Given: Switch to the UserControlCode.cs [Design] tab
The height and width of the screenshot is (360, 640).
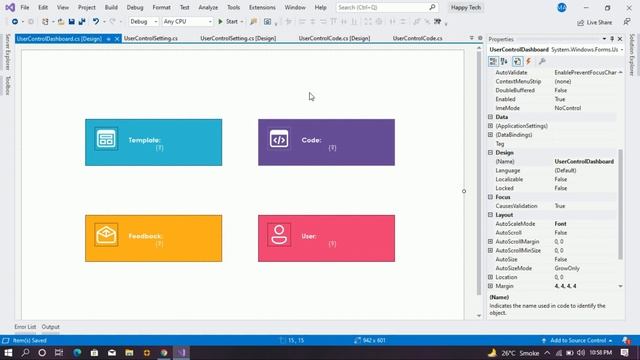Looking at the screenshot, I should click(x=334, y=38).
